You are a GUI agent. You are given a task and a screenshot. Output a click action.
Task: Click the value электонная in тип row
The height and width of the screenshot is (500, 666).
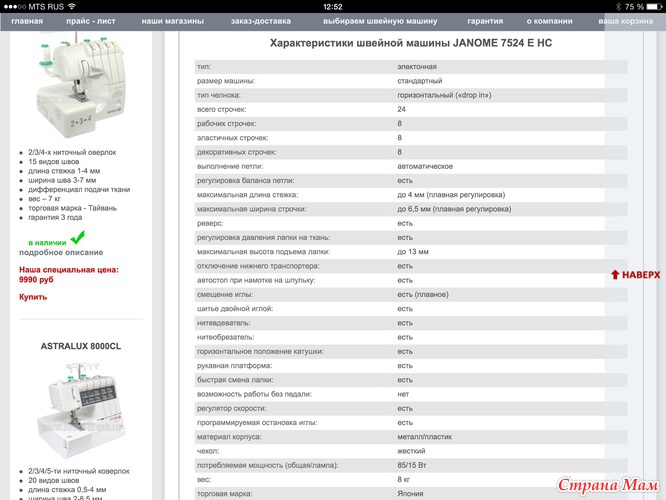417,67
